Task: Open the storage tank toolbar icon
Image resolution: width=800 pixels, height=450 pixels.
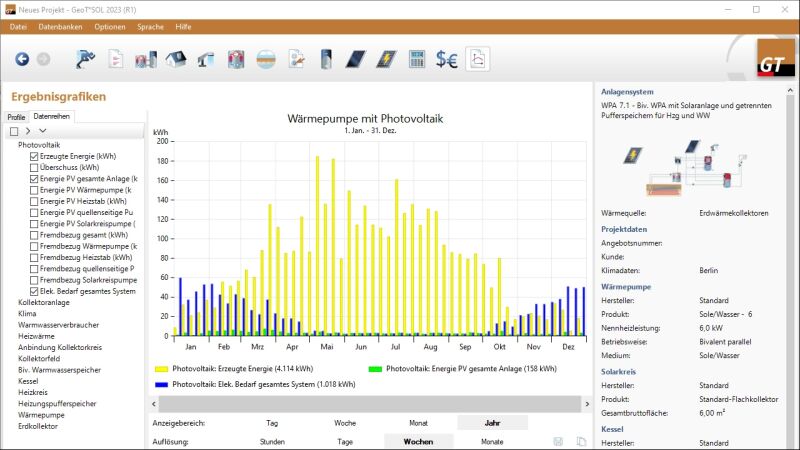Action: coord(326,59)
